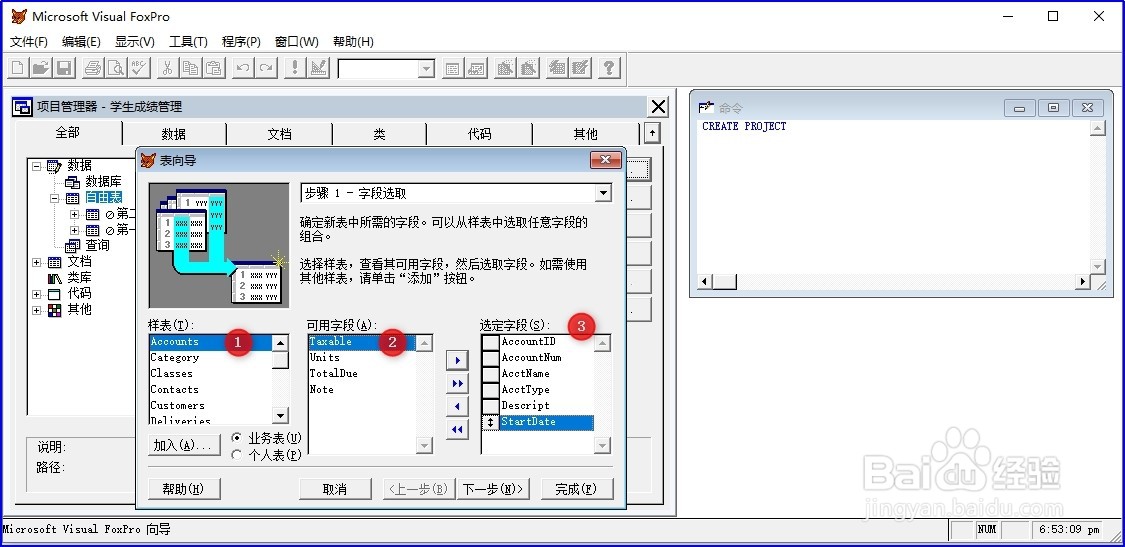Add all fields with double right arrow
The height and width of the screenshot is (547, 1125).
pyautogui.click(x=456, y=384)
